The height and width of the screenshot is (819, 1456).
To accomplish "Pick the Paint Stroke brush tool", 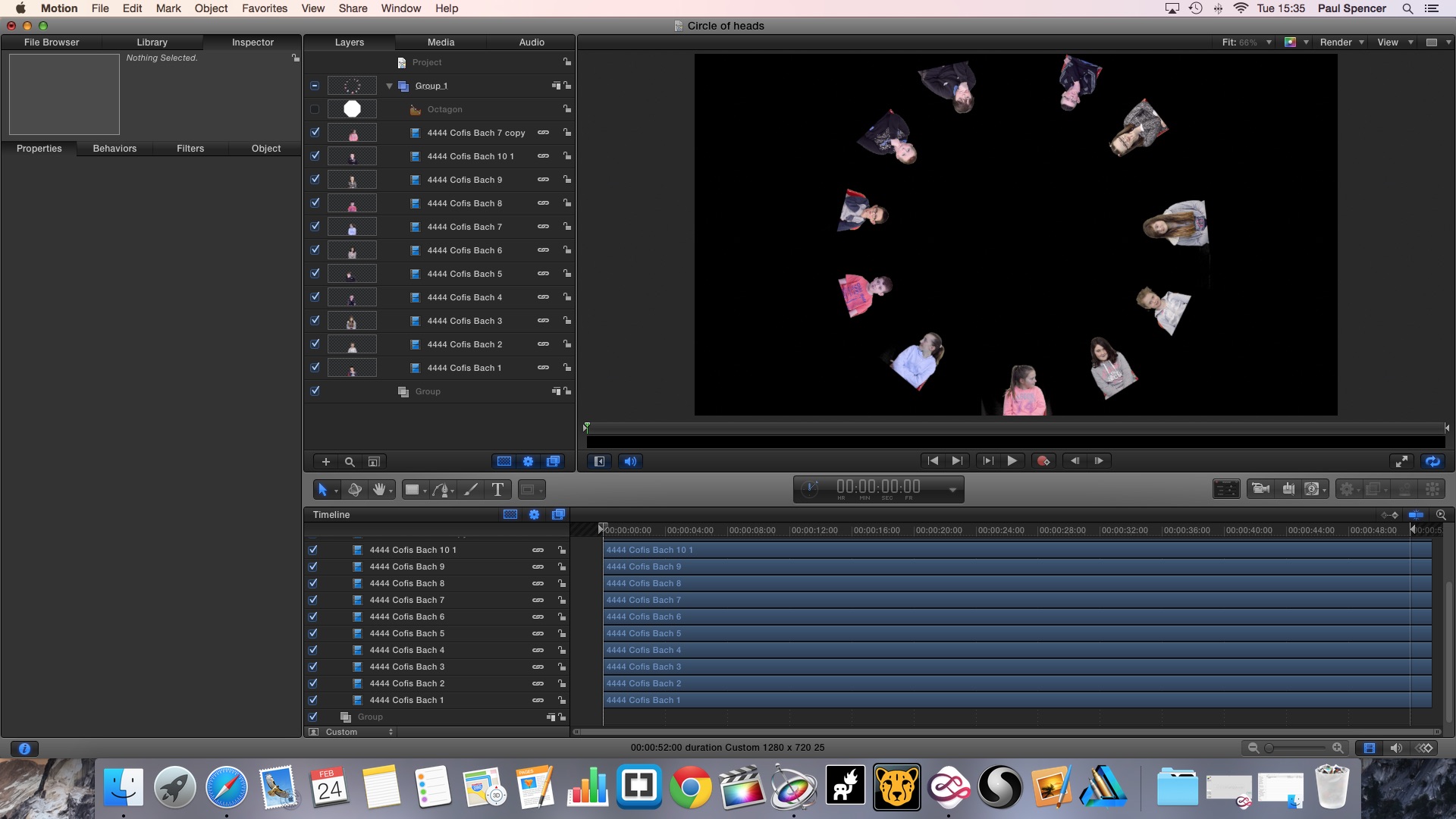I will tap(471, 489).
